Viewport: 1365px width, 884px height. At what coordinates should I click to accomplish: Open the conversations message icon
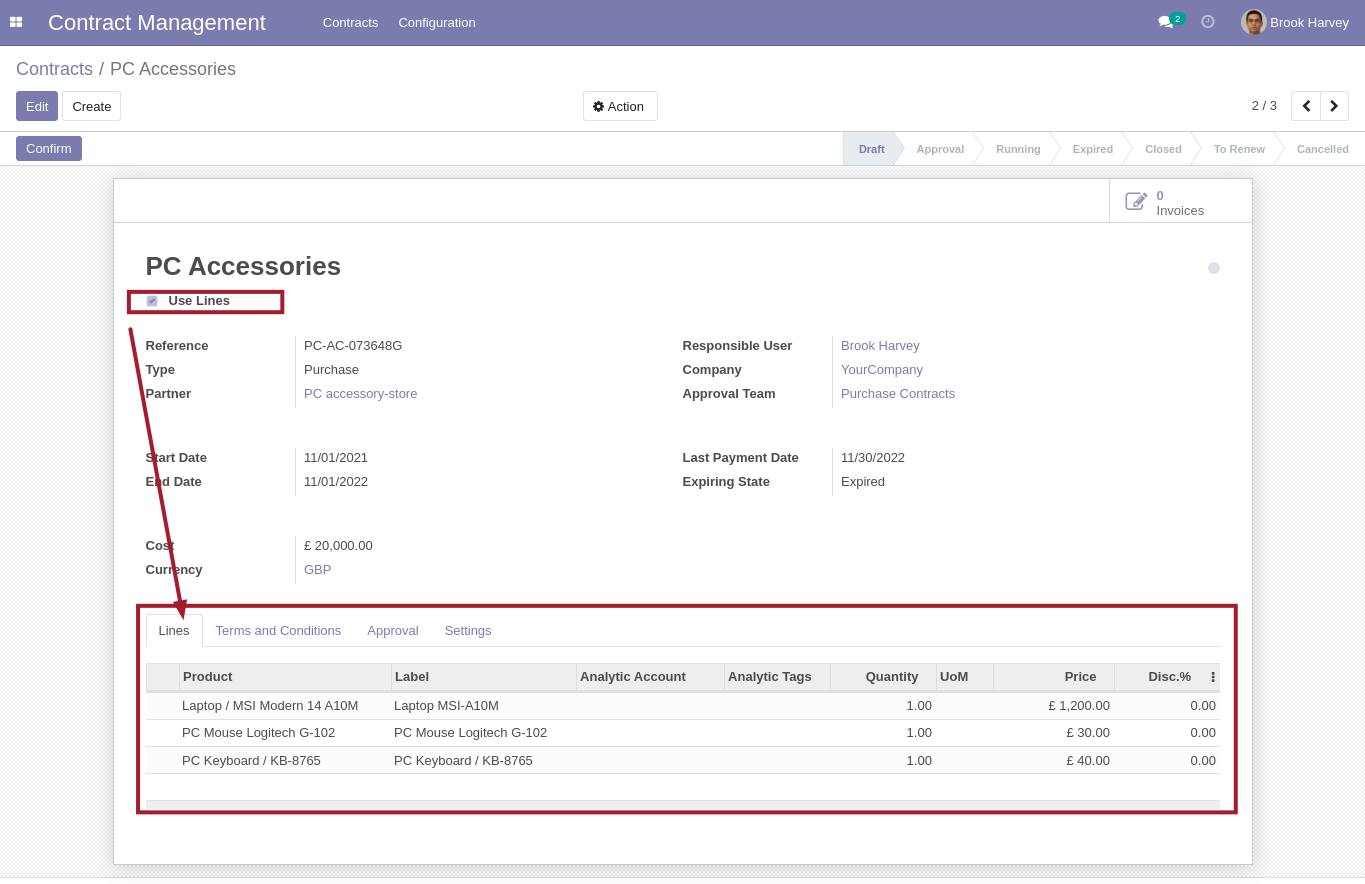[1165, 22]
